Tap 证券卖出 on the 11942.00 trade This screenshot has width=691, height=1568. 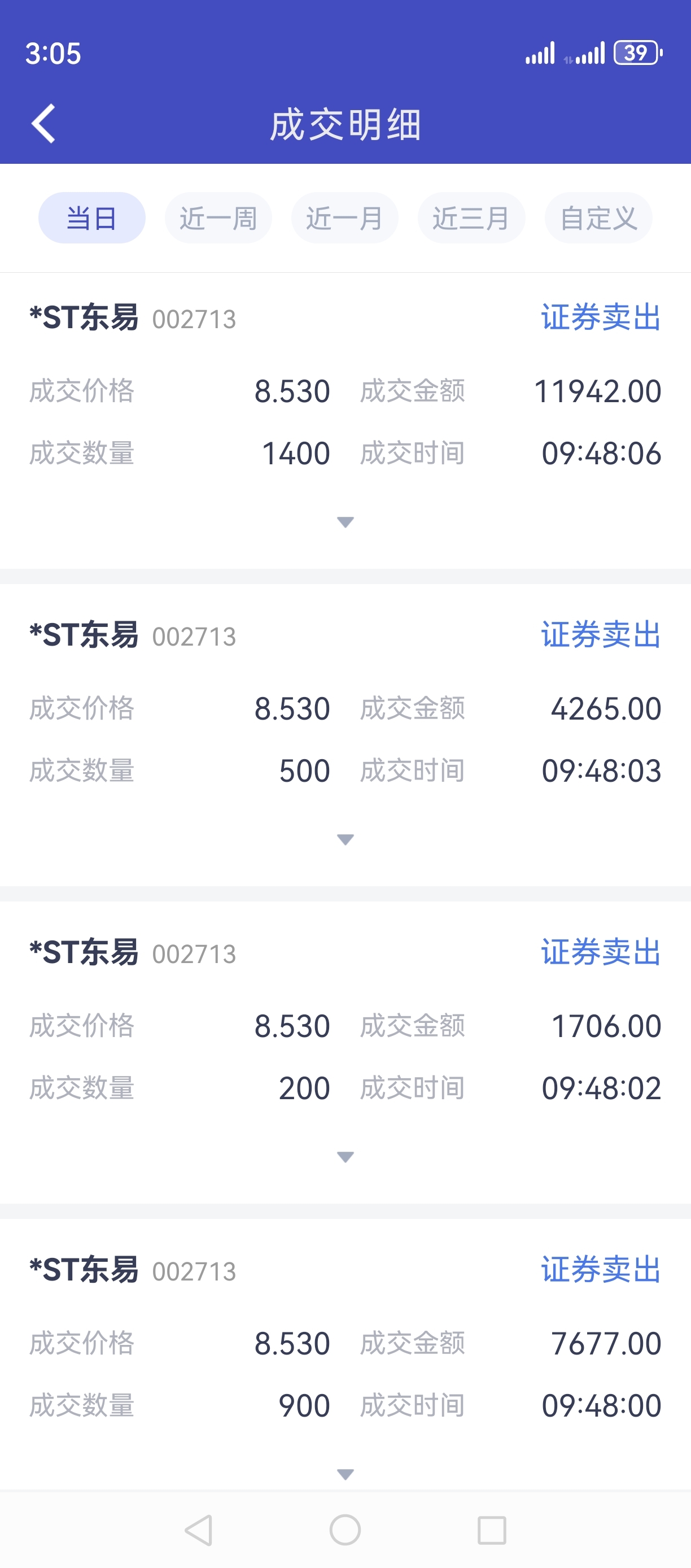(x=600, y=318)
